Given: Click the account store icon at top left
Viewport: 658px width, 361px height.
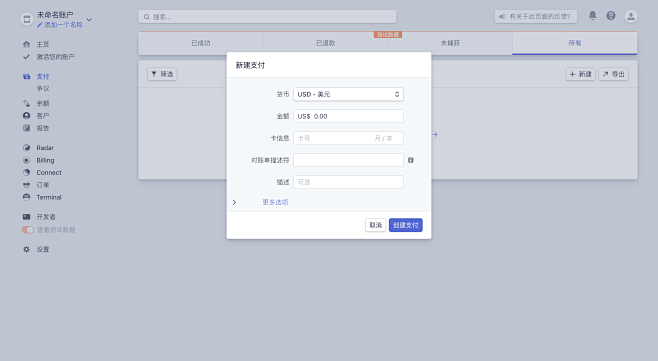Looking at the screenshot, I should 27,19.
